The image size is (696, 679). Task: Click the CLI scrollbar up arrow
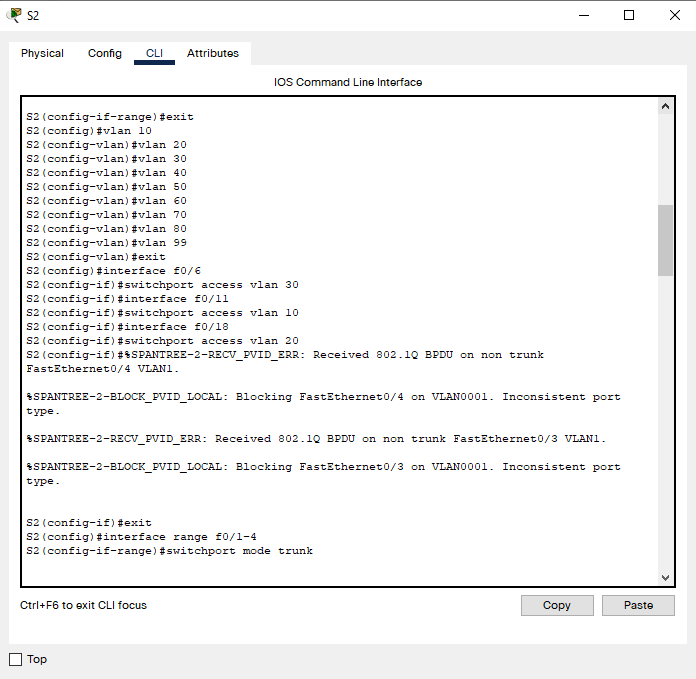(665, 106)
